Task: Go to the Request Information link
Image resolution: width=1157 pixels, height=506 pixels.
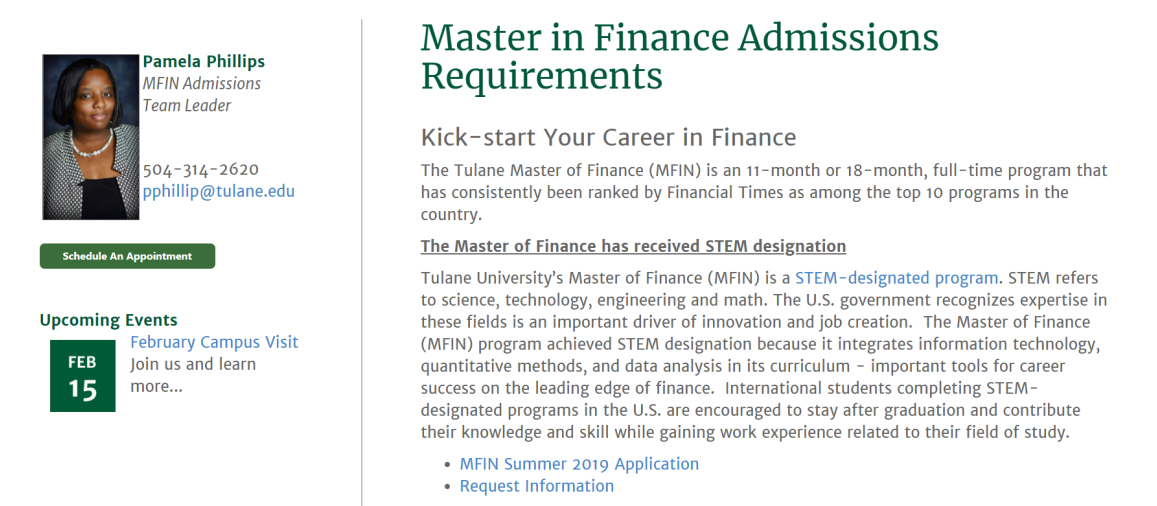Action: click(x=536, y=486)
